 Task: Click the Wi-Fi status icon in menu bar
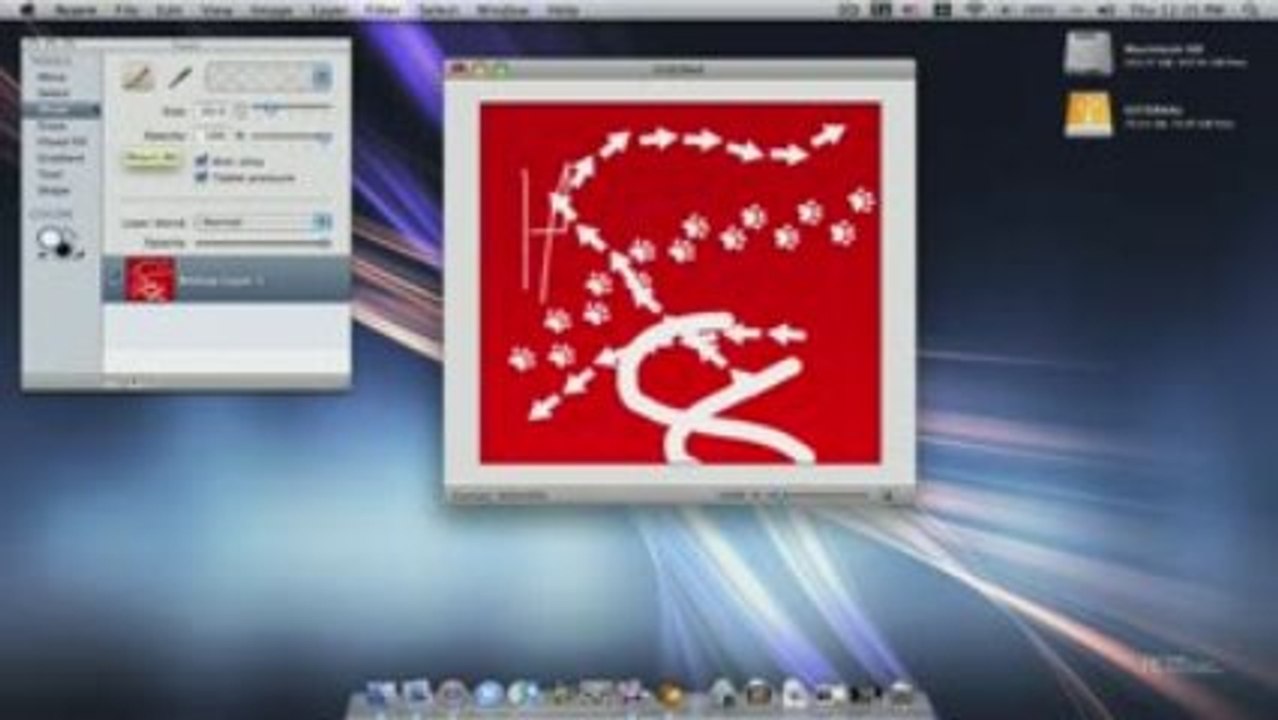975,10
